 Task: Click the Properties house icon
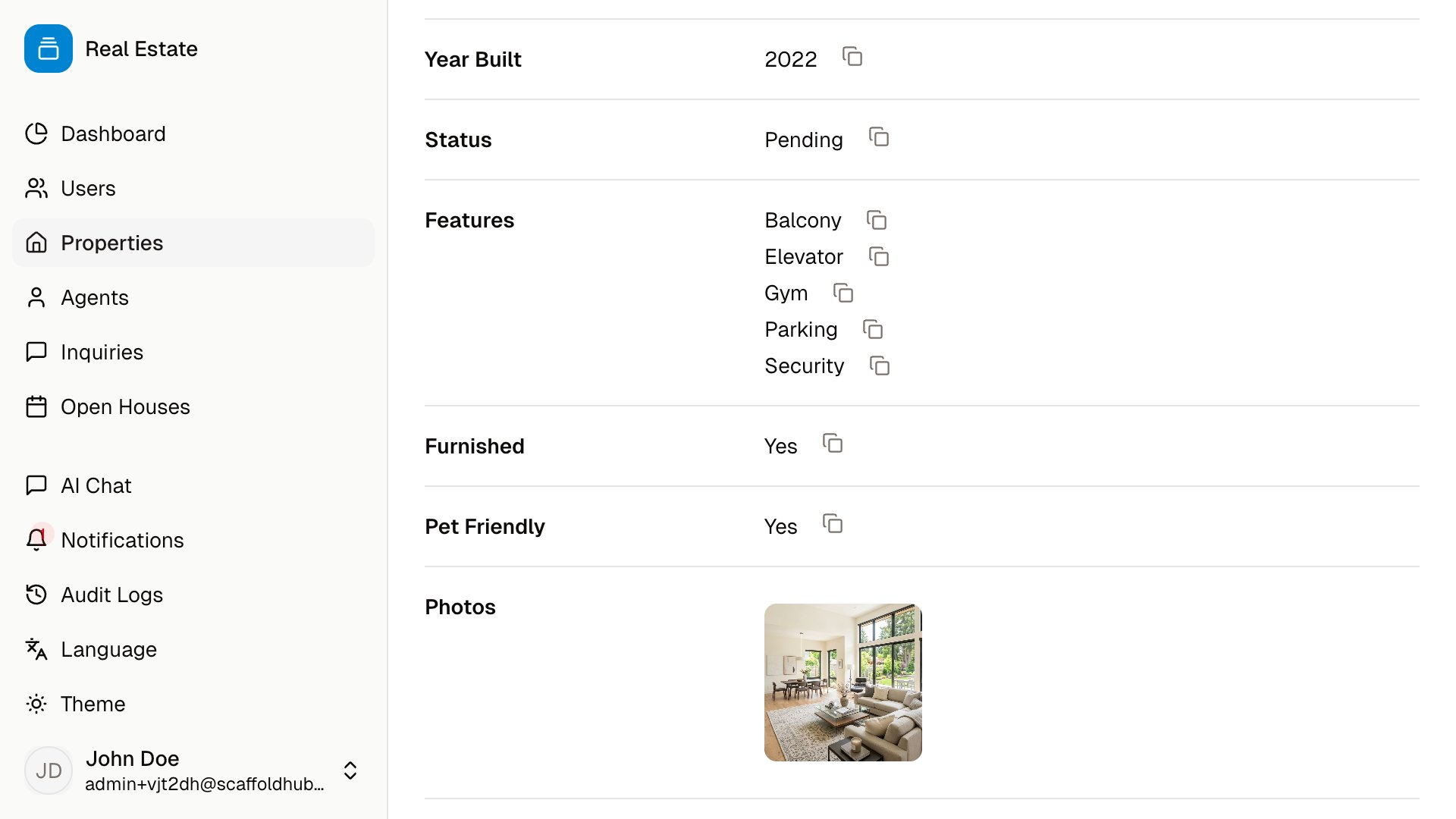pyautogui.click(x=36, y=243)
